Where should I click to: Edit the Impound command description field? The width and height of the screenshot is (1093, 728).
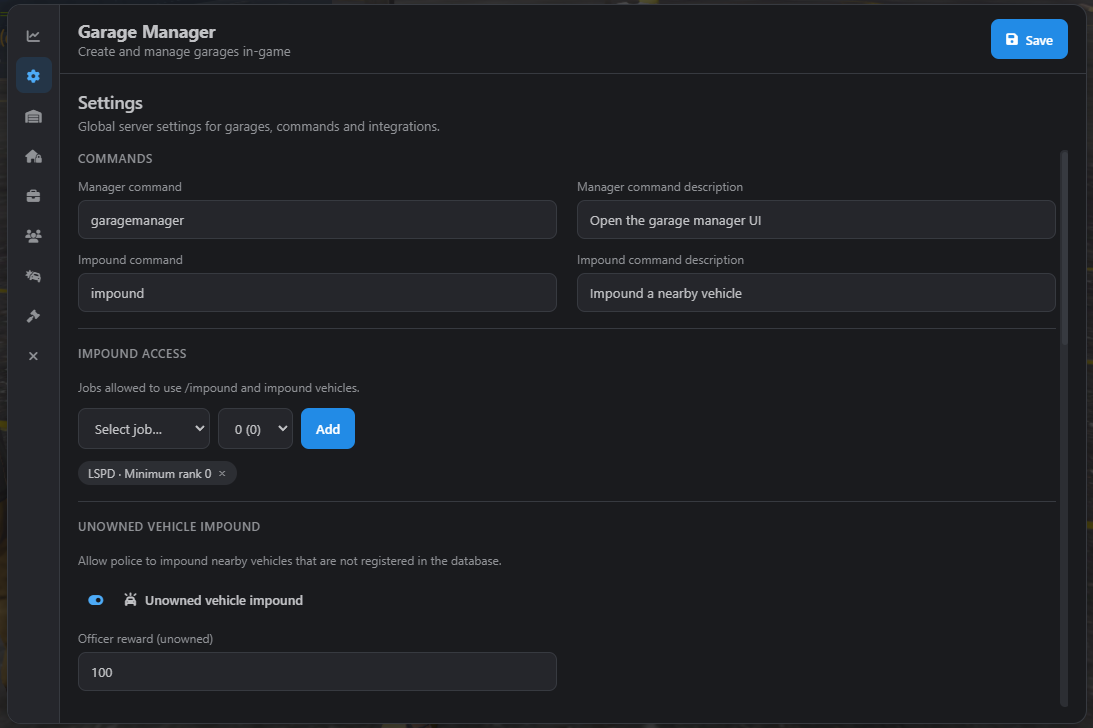tap(816, 293)
